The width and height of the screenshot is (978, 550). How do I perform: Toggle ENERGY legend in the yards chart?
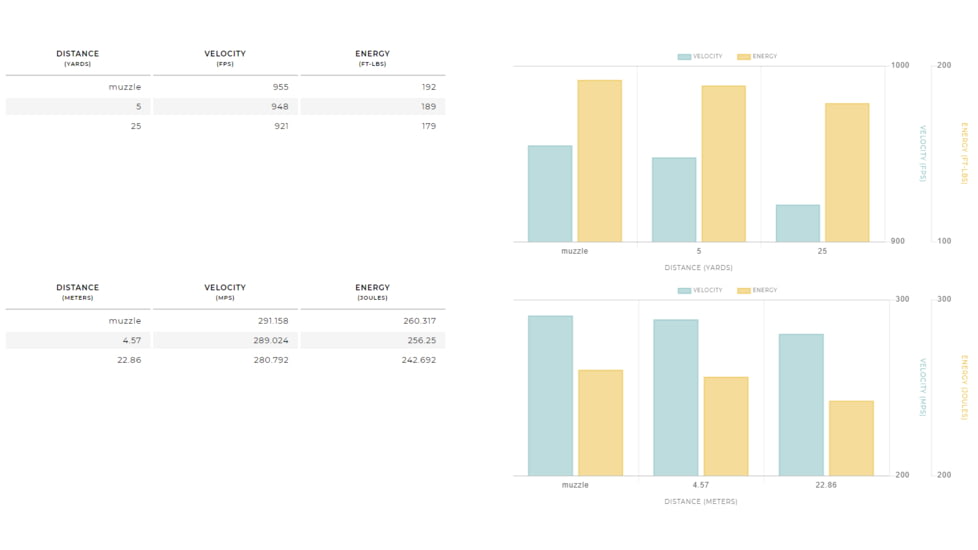[x=757, y=57]
